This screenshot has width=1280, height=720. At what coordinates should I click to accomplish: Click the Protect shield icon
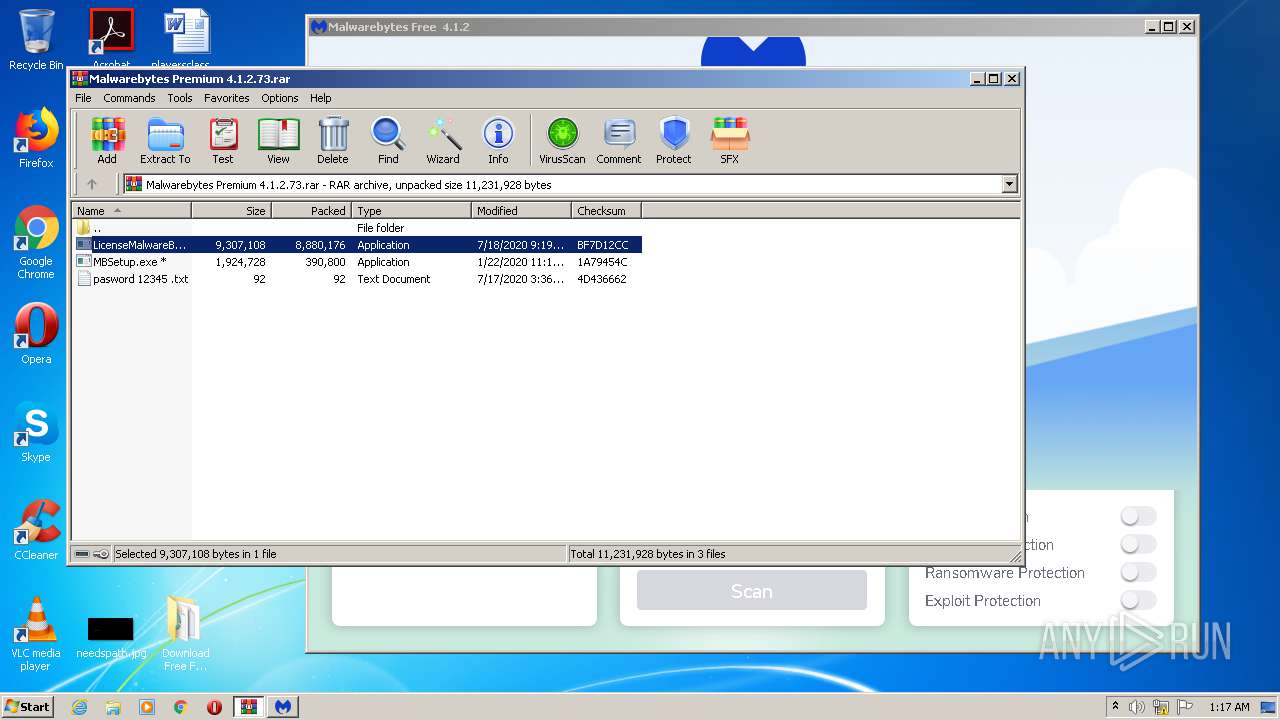(x=674, y=140)
